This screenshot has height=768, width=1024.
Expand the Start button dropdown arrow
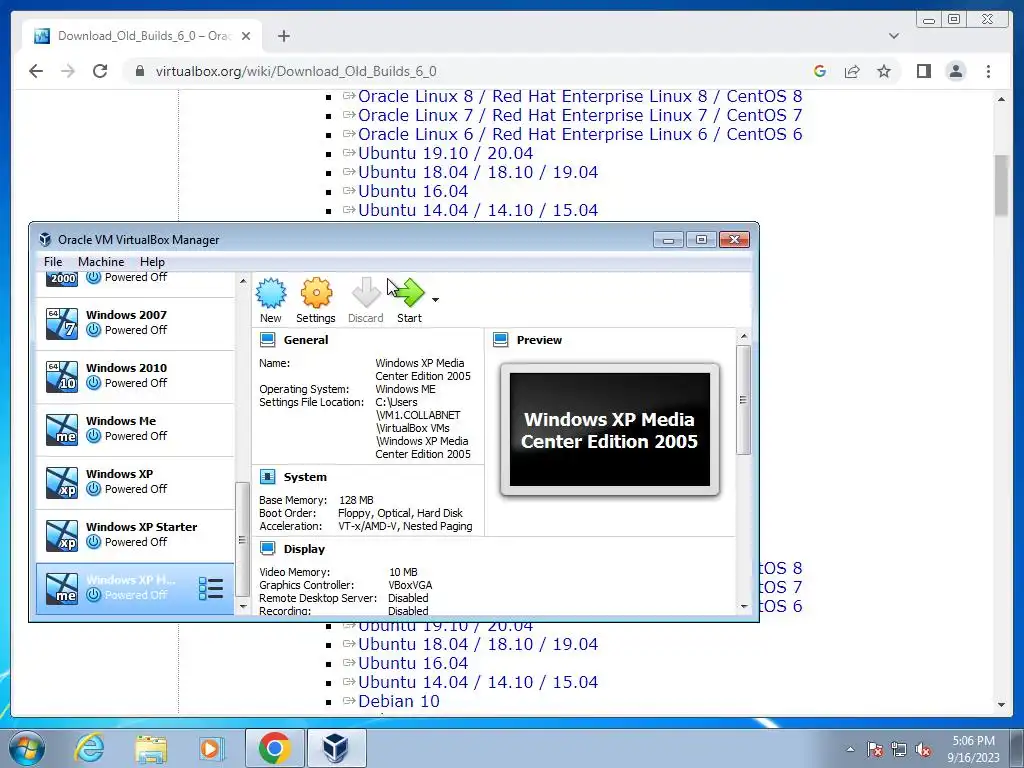[436, 300]
